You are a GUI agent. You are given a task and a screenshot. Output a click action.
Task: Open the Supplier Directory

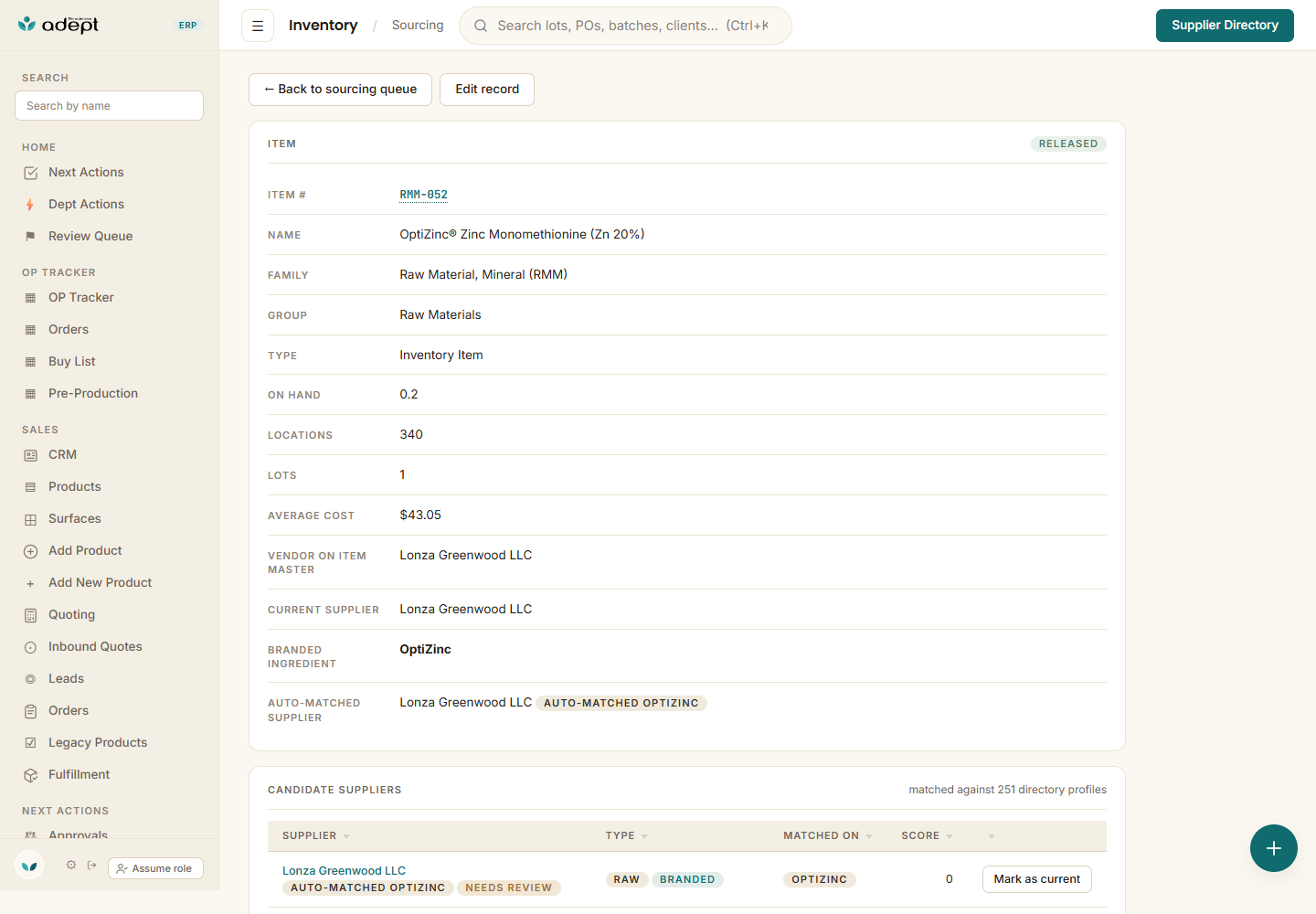point(1225,26)
